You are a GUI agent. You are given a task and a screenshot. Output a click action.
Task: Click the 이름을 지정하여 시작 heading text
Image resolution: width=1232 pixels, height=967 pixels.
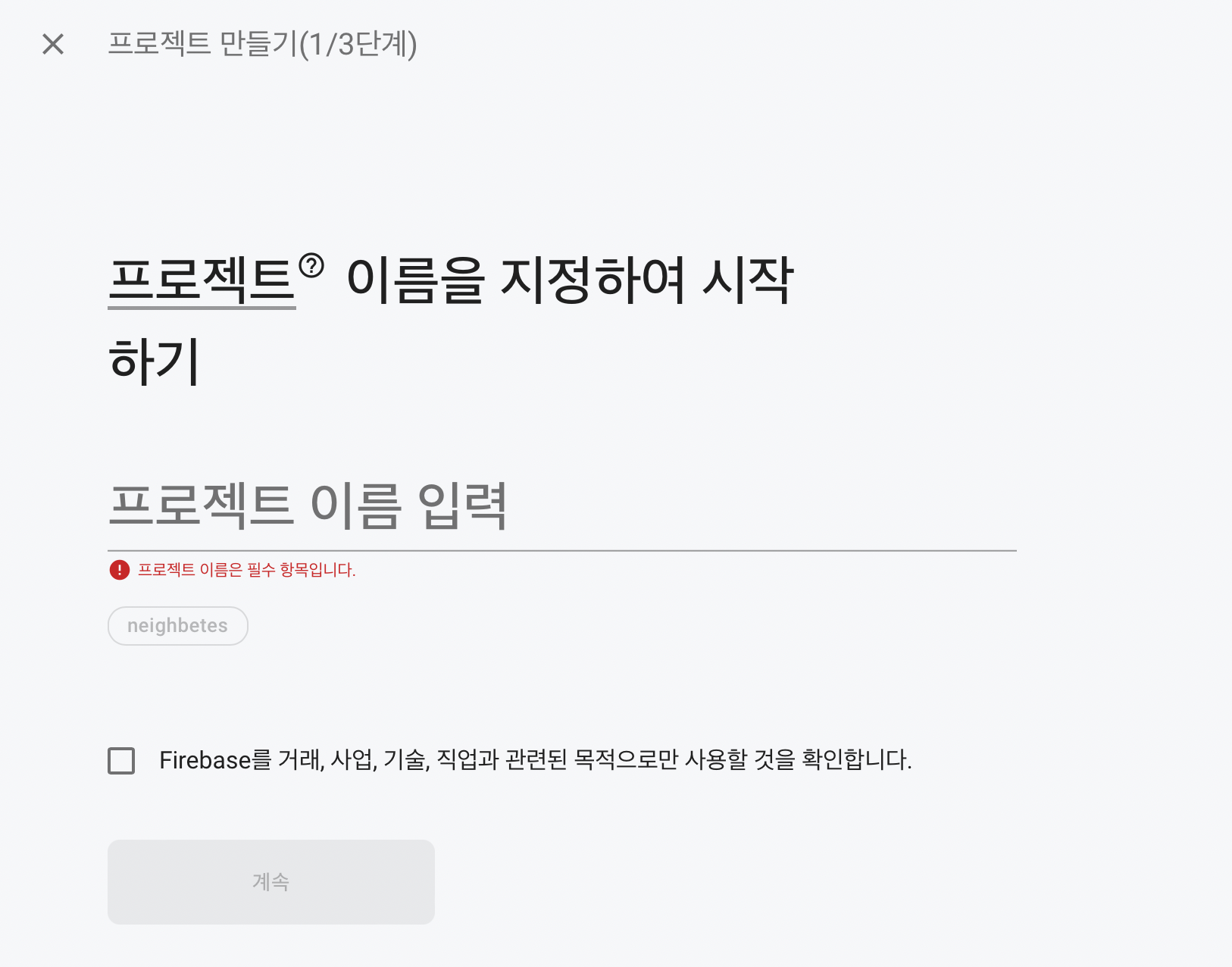(570, 280)
